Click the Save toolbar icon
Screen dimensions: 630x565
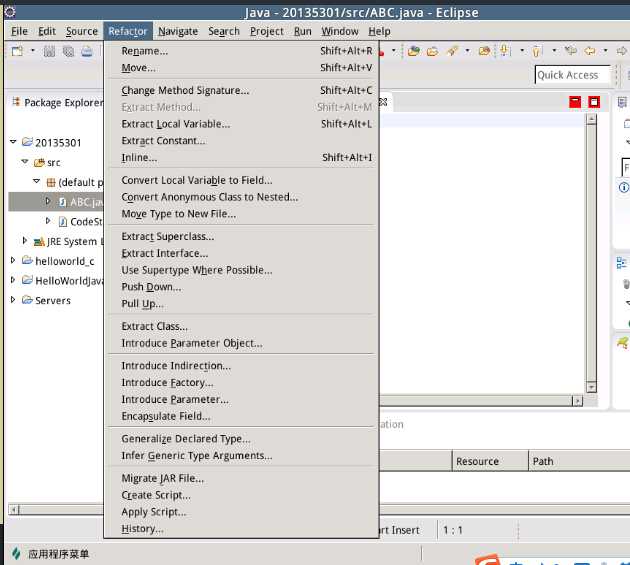pos(49,51)
